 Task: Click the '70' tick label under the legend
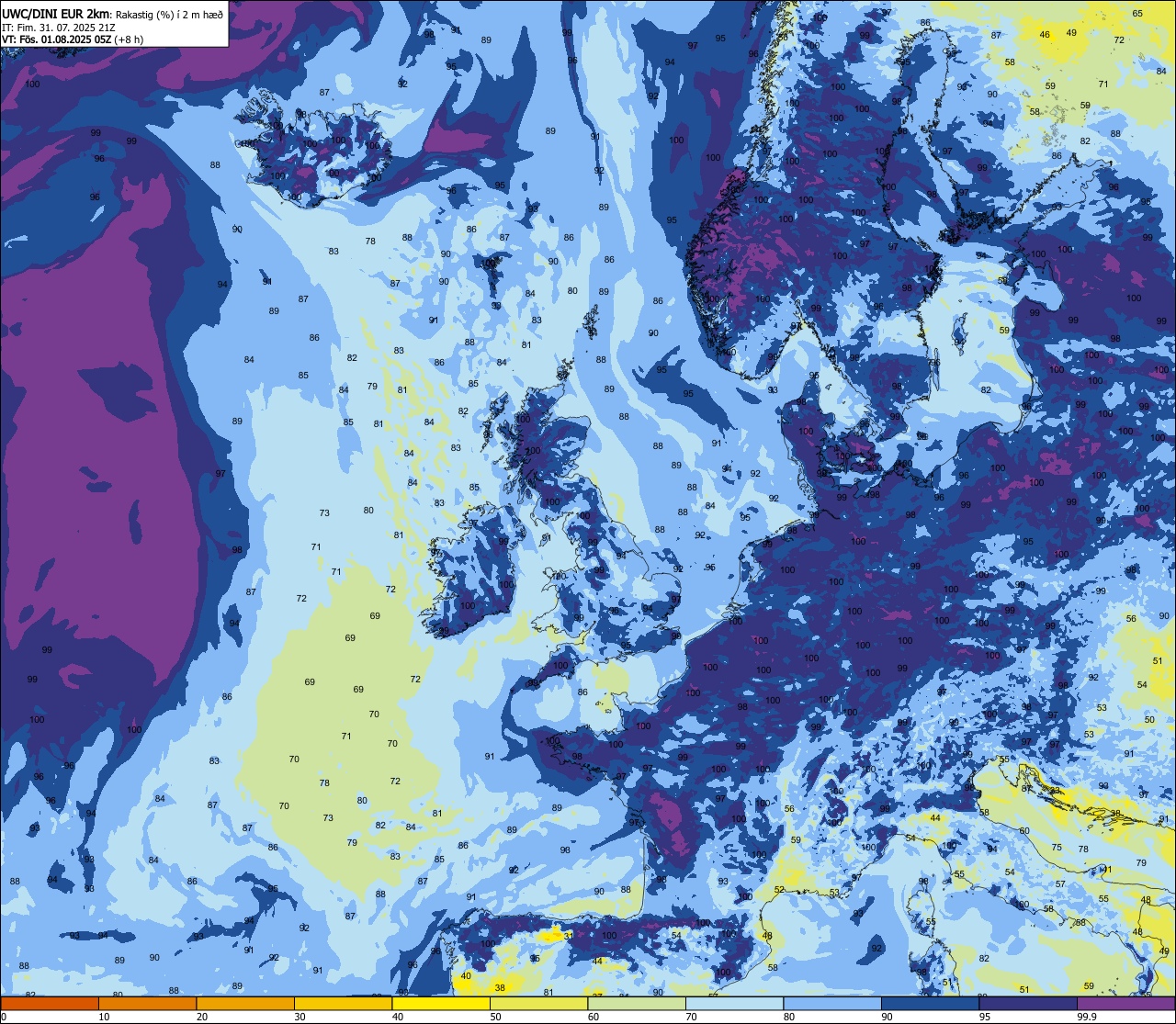click(x=691, y=1017)
